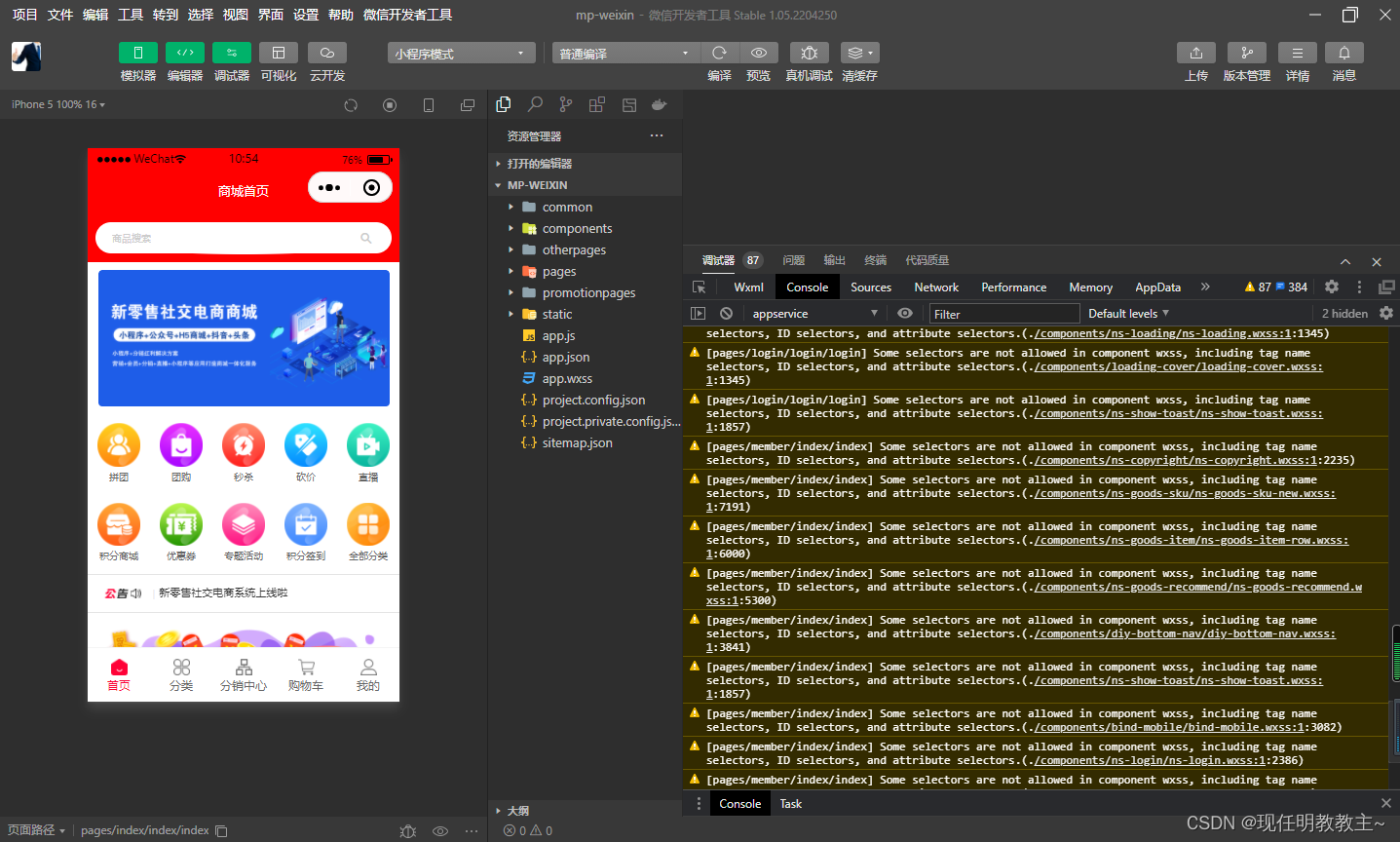Open Cloud Development (云开发)

[x=326, y=53]
